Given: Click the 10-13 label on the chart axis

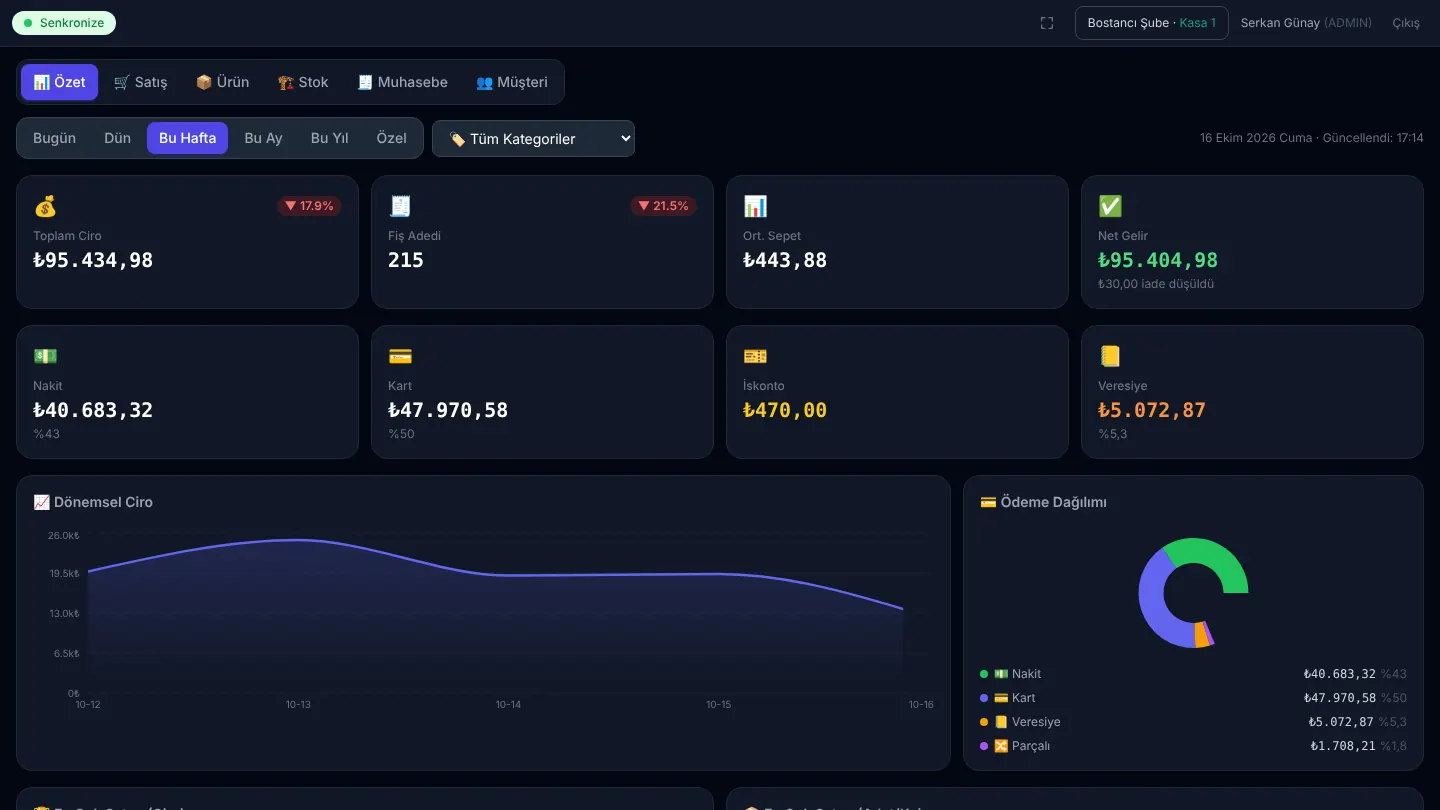Looking at the screenshot, I should coord(298,705).
